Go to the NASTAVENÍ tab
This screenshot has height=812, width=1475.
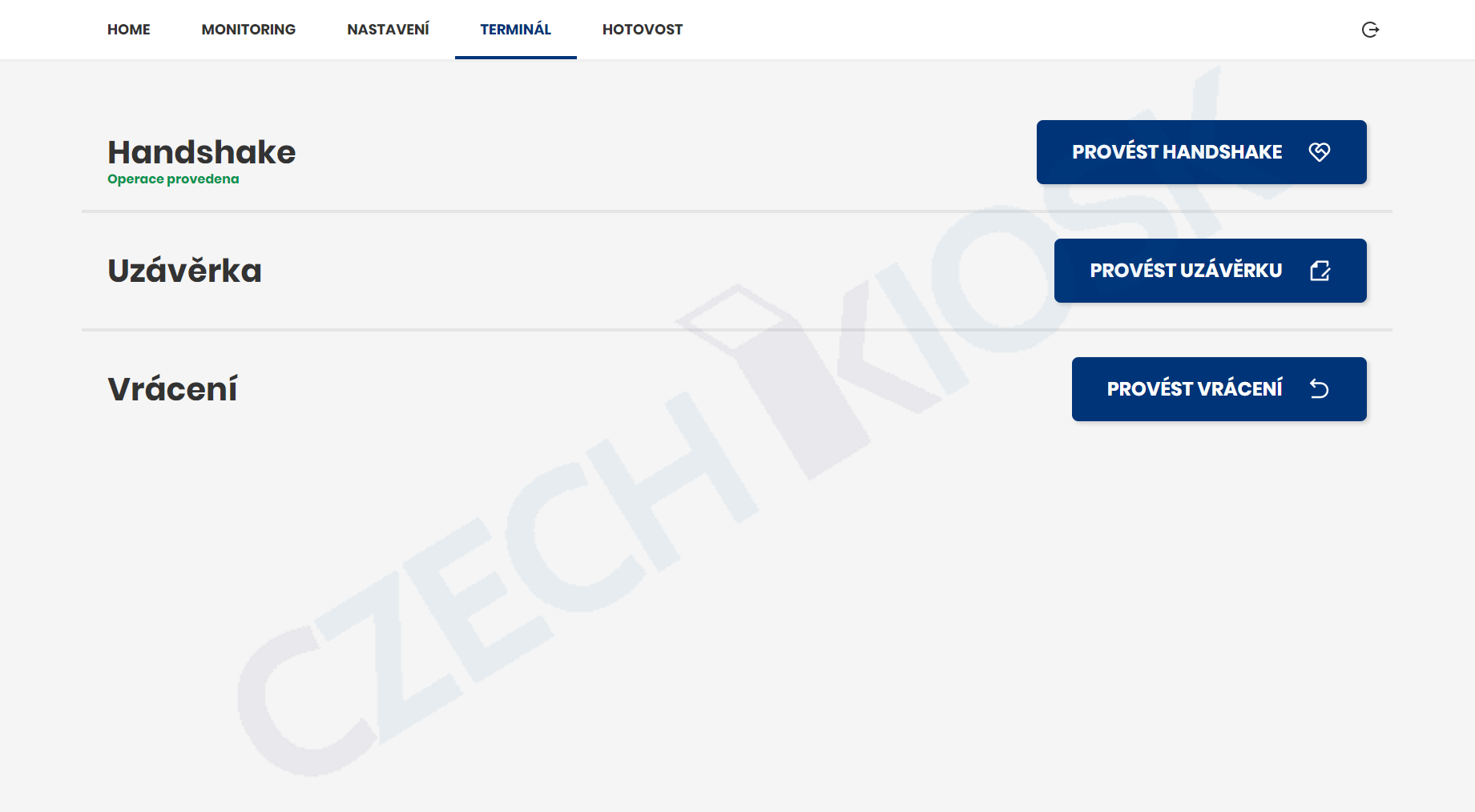tap(388, 30)
